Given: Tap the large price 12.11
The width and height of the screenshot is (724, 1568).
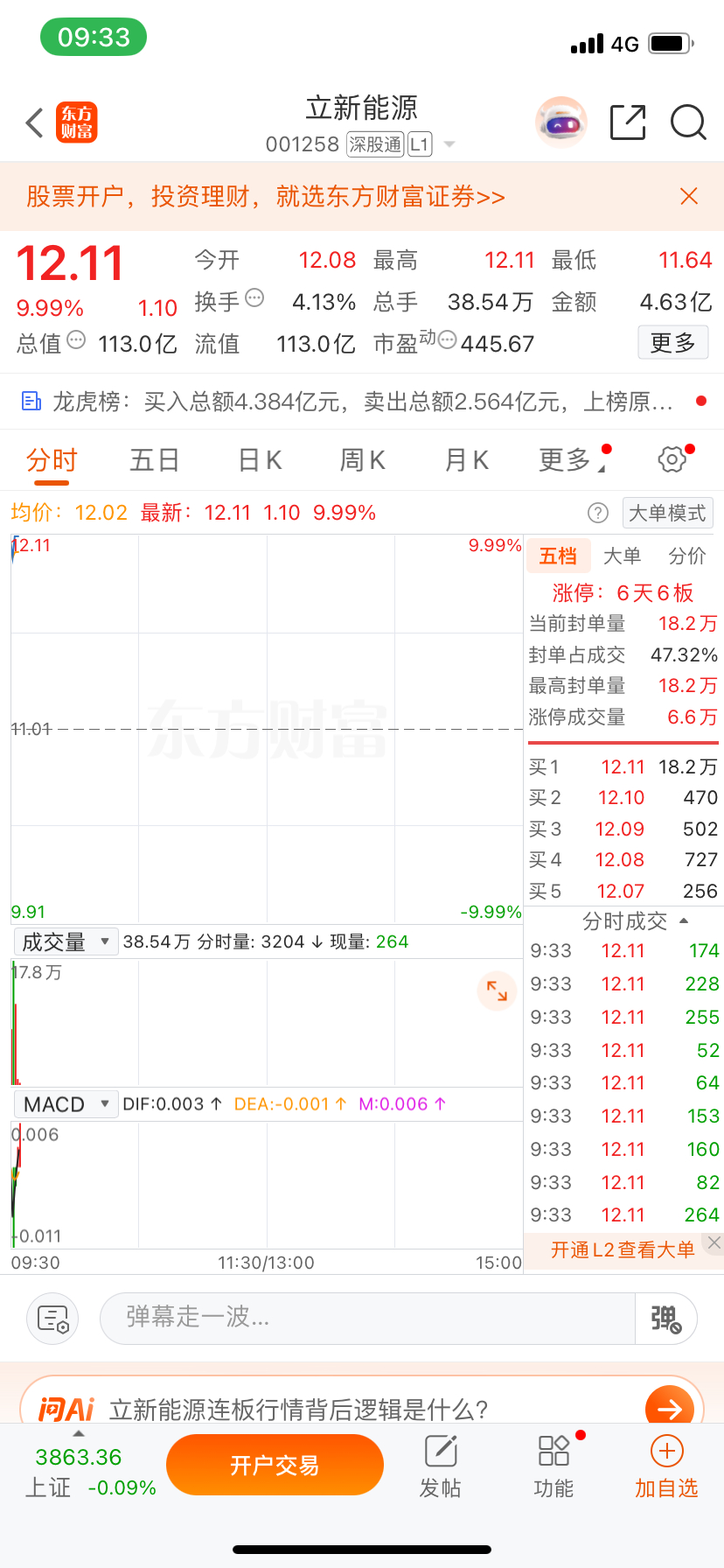Looking at the screenshot, I should 70,262.
